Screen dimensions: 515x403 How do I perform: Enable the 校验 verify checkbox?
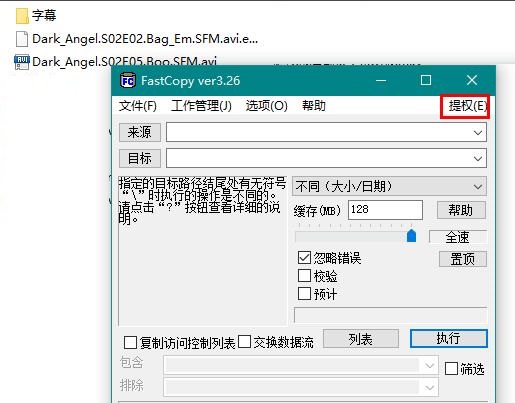[304, 276]
